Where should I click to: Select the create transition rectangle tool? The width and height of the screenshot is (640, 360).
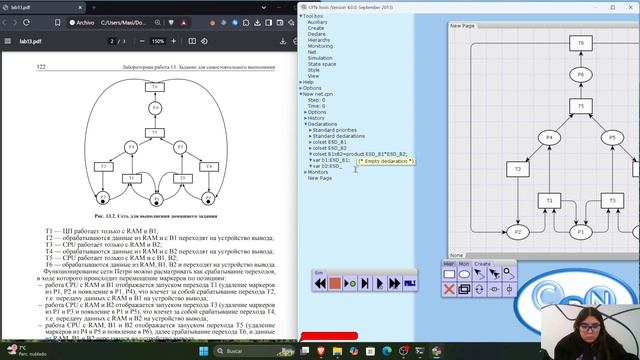pyautogui.click(x=449, y=275)
